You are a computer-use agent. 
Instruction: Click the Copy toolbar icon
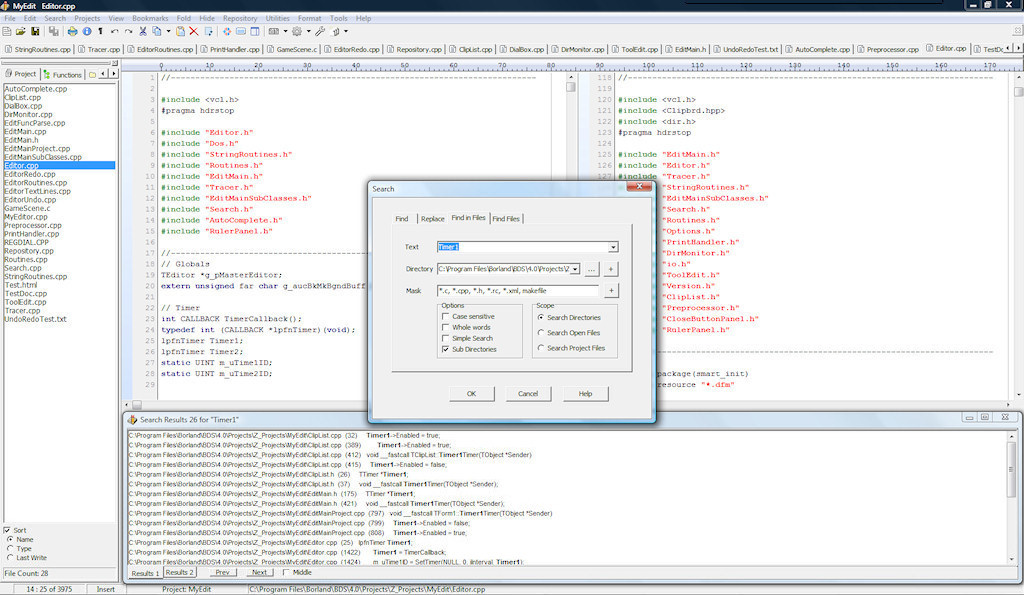(157, 31)
